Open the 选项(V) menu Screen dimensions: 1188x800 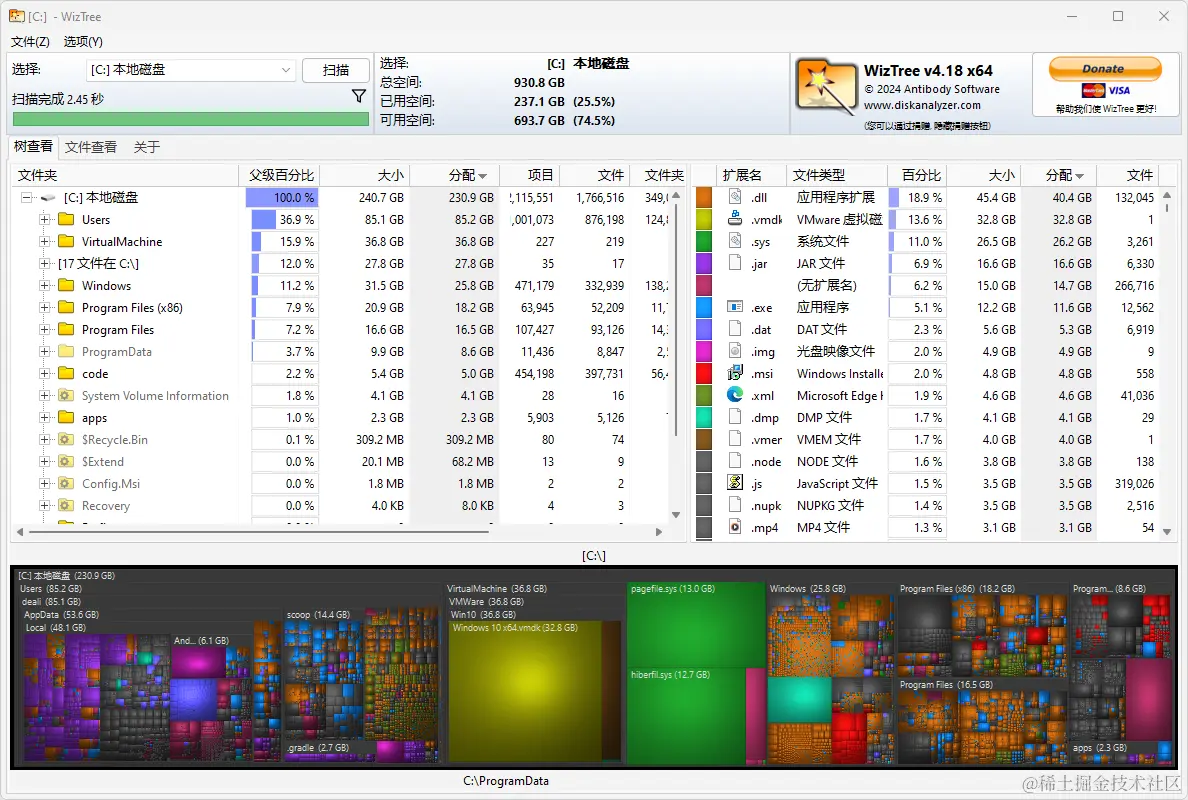[x=83, y=42]
